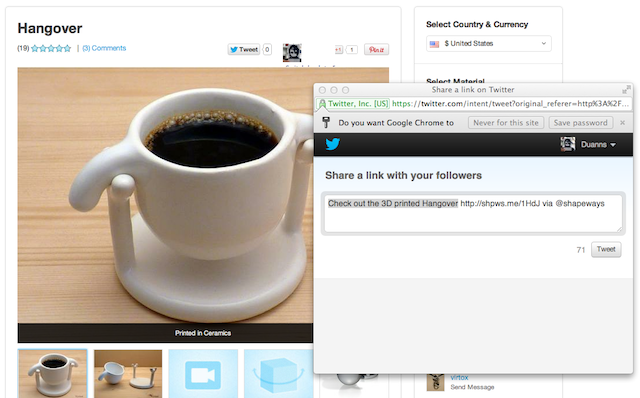The image size is (640, 398).
Task: Click the user avatar photo beside share buttons
Action: [292, 53]
